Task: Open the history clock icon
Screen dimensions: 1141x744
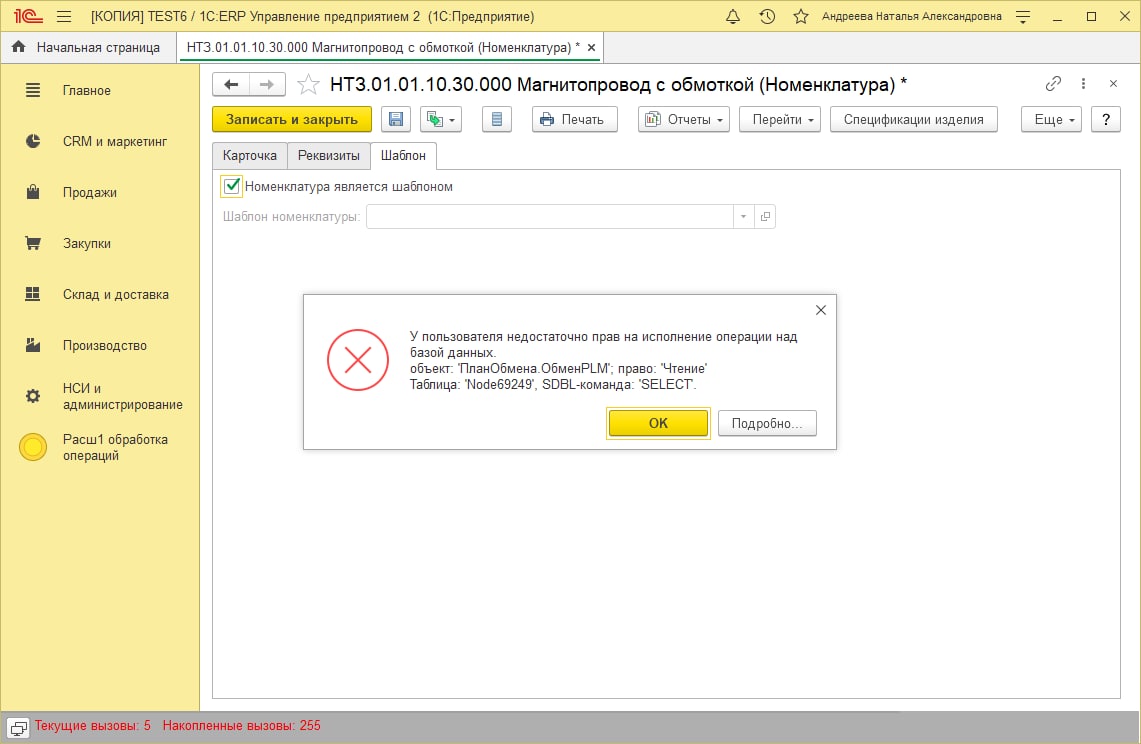Action: [x=767, y=16]
